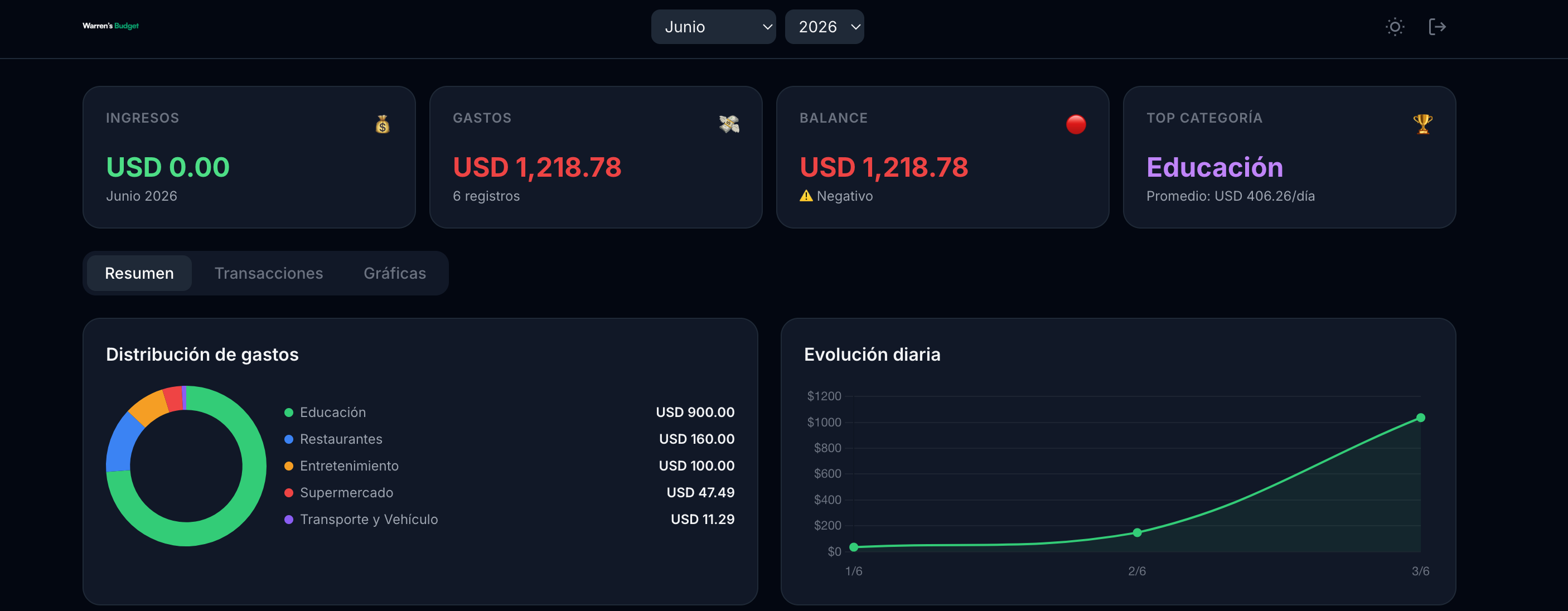
Task: Click the USD 11.29 value
Action: (x=703, y=520)
